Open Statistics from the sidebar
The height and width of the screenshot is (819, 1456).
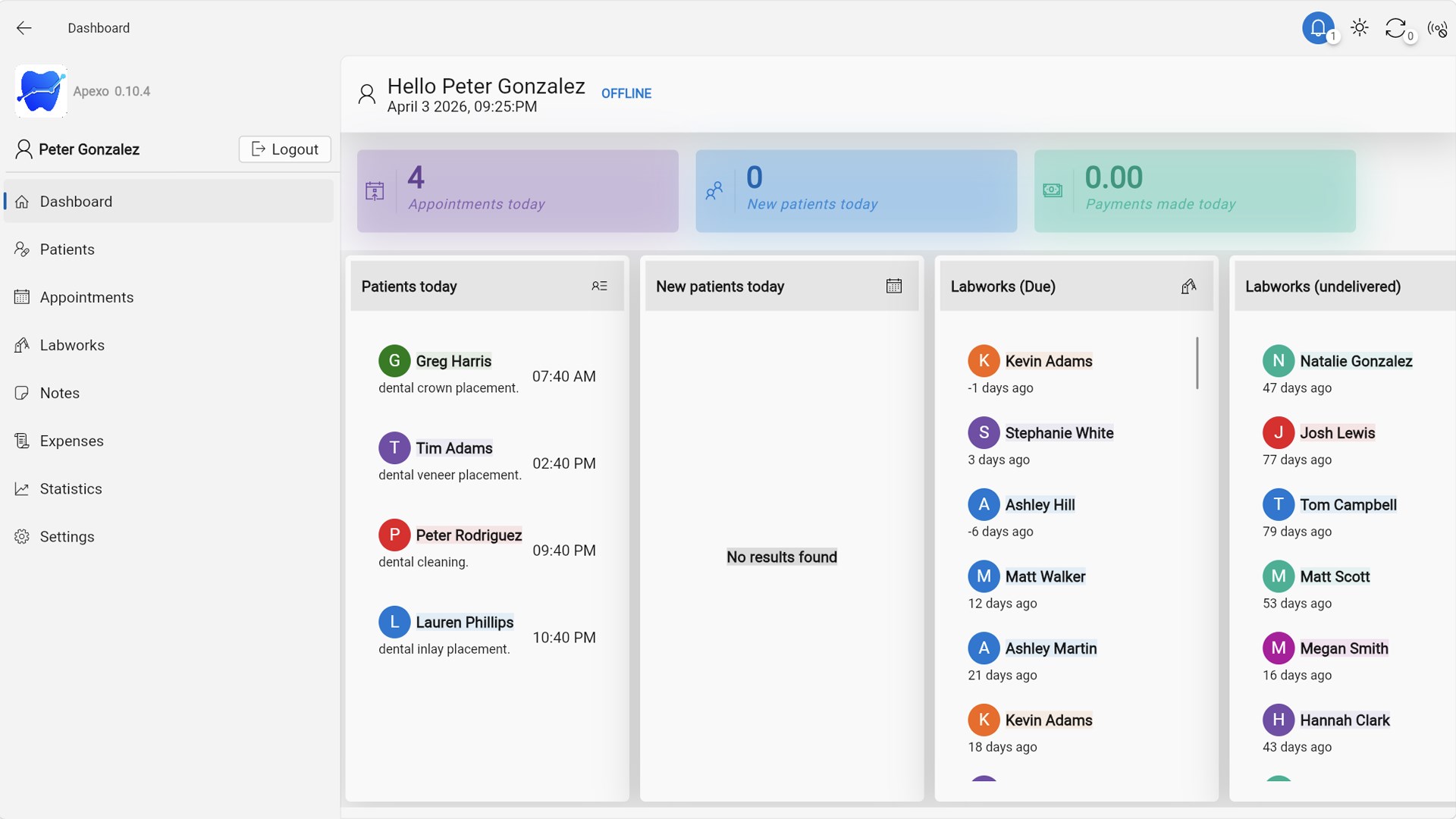[71, 488]
